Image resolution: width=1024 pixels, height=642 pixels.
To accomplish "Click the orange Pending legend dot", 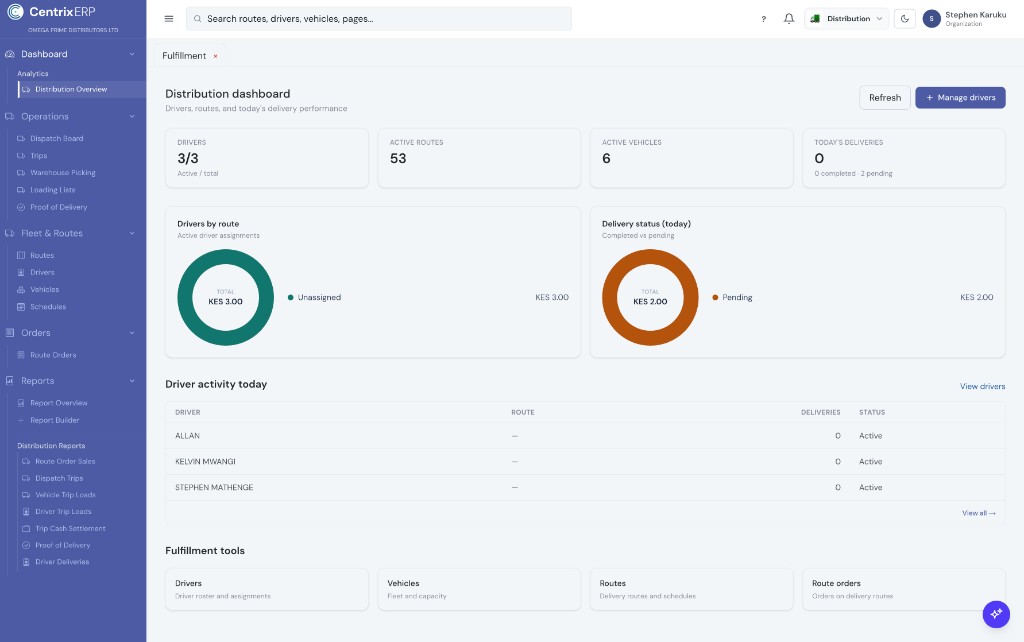I will tap(715, 298).
